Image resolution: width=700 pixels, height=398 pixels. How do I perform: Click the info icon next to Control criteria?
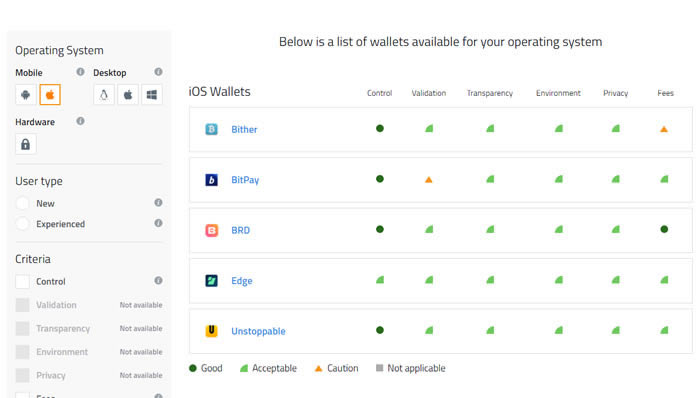click(158, 280)
